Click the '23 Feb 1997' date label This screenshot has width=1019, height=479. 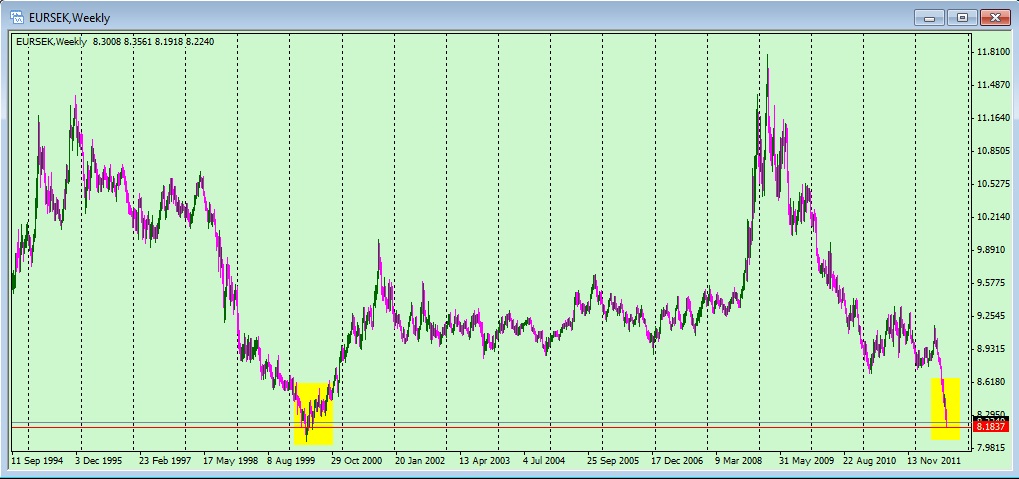[x=164, y=460]
